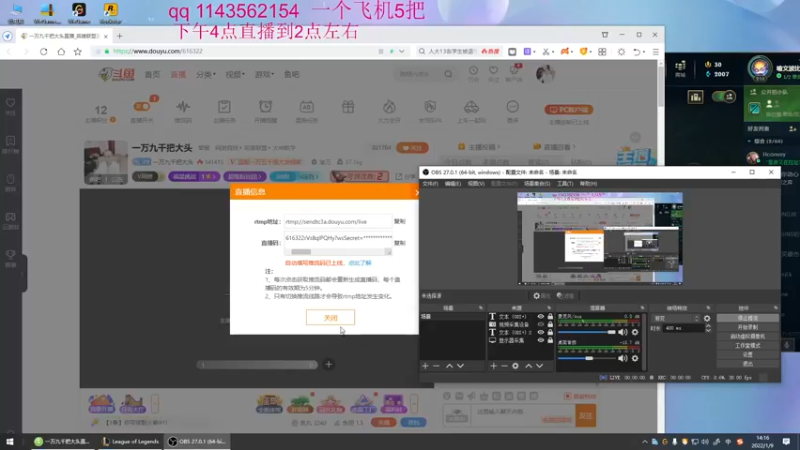
Task: Mute the microphone channel in OBS mixer
Action: click(x=622, y=332)
